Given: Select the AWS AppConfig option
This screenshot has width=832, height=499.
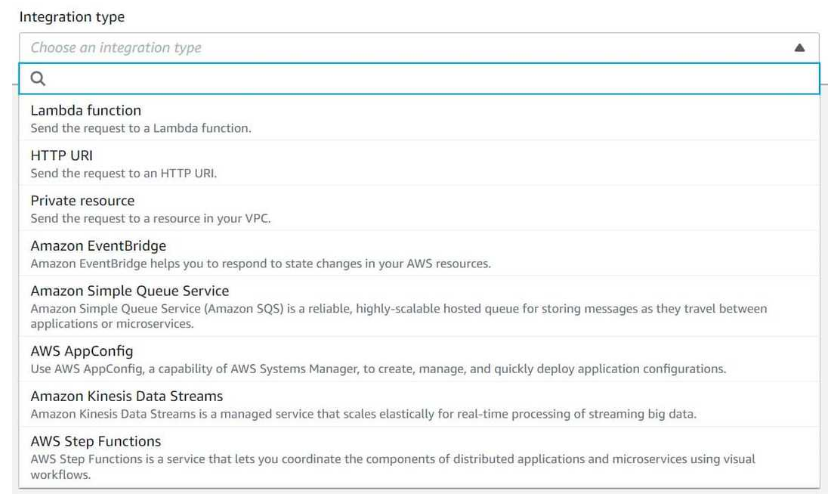Looking at the screenshot, I should coord(419,359).
